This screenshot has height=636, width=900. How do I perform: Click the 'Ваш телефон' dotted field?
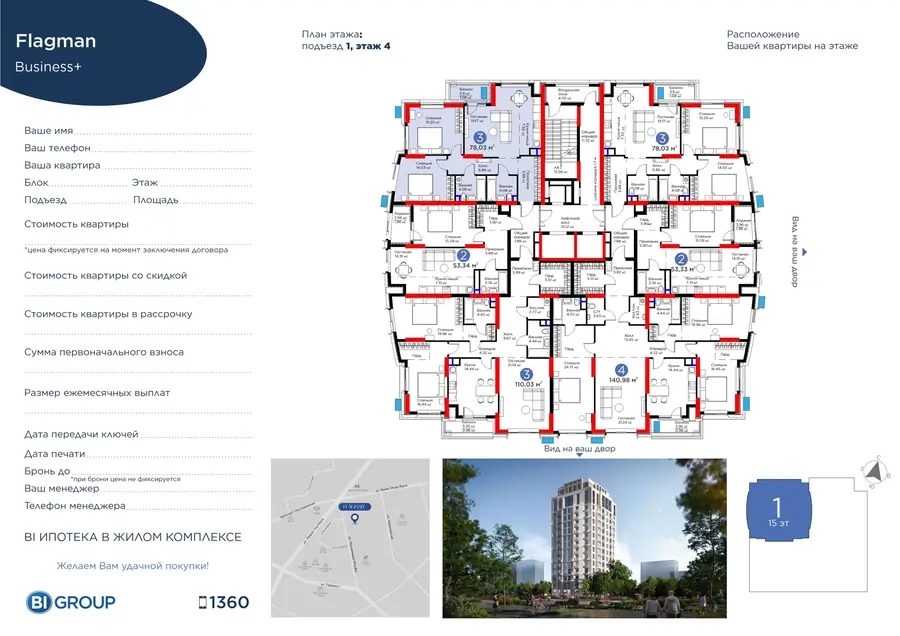(x=172, y=148)
